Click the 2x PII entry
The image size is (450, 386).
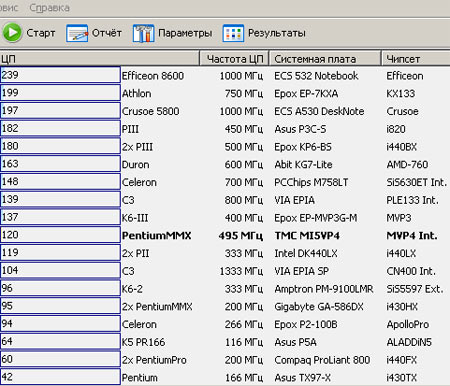pos(135,253)
